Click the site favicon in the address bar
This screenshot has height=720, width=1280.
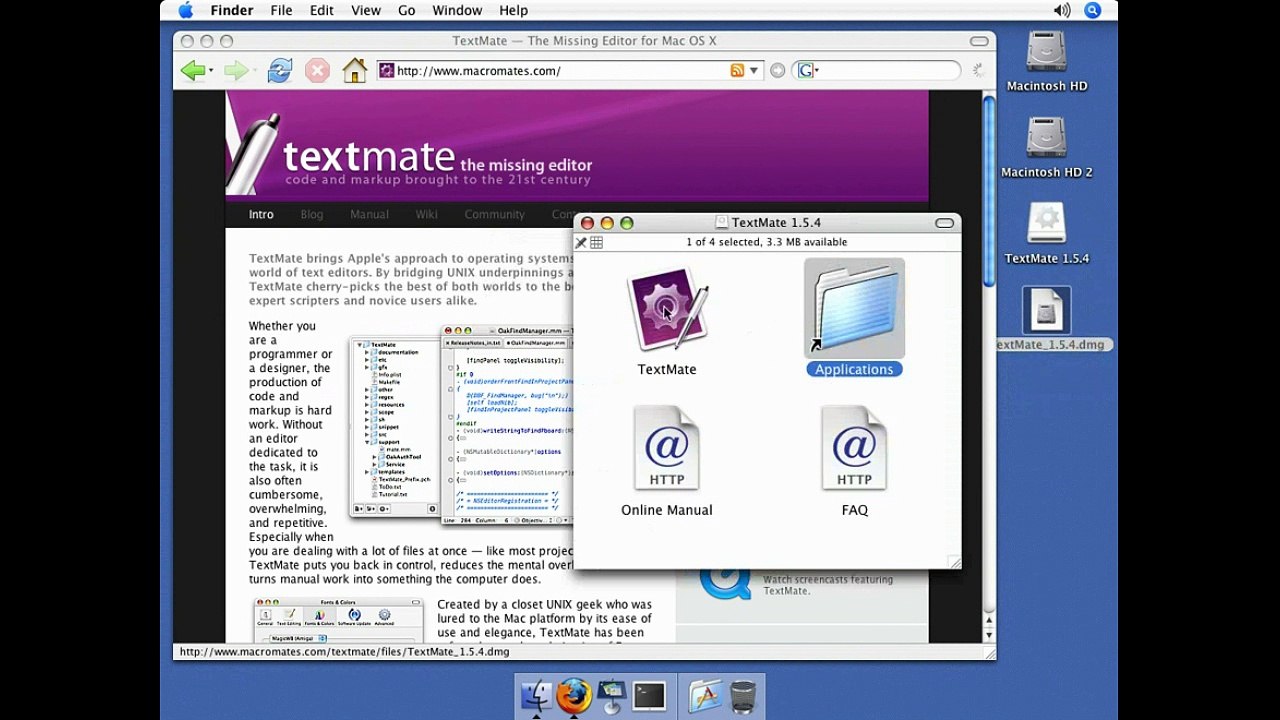pos(387,71)
